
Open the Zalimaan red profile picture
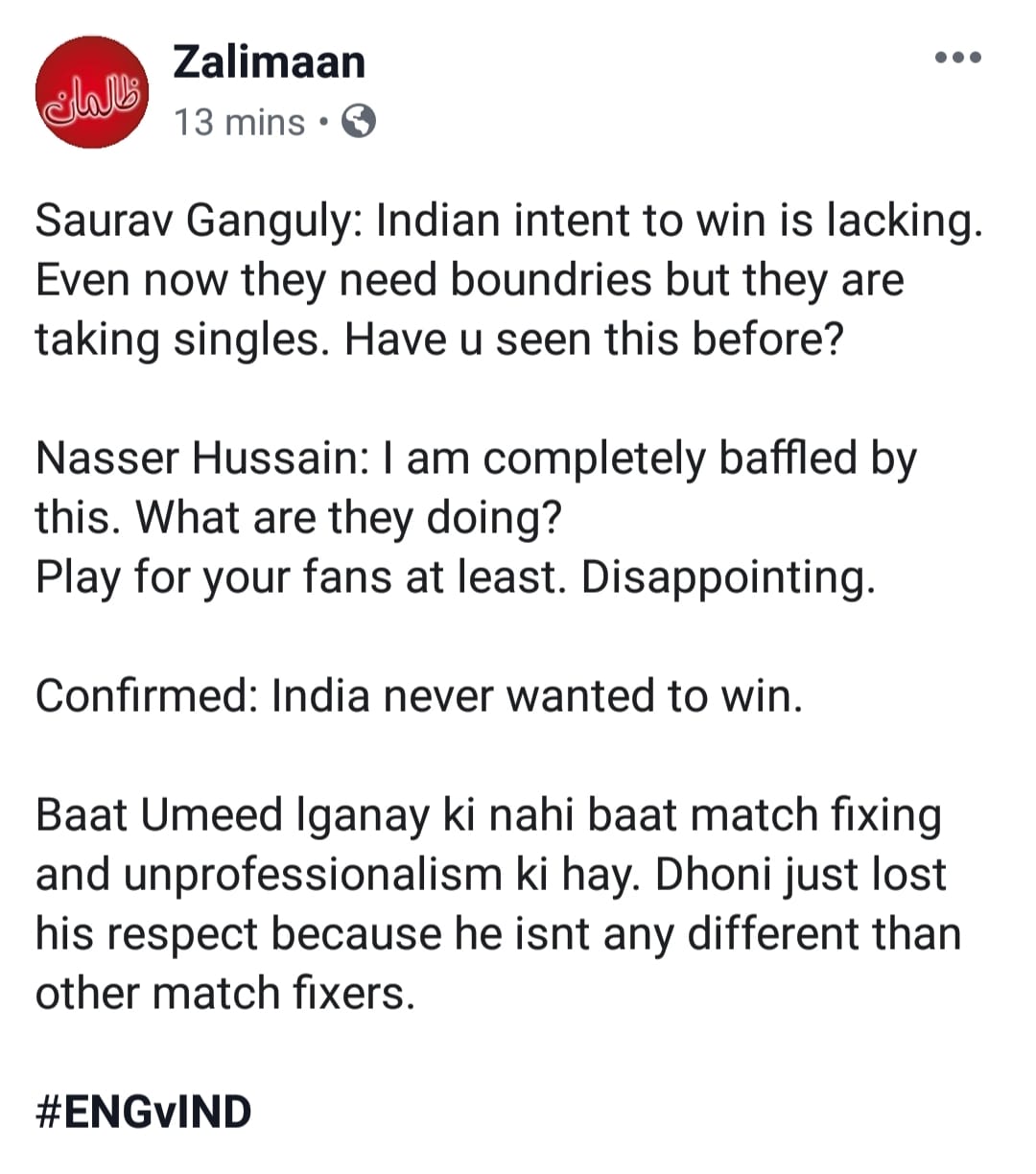(93, 92)
